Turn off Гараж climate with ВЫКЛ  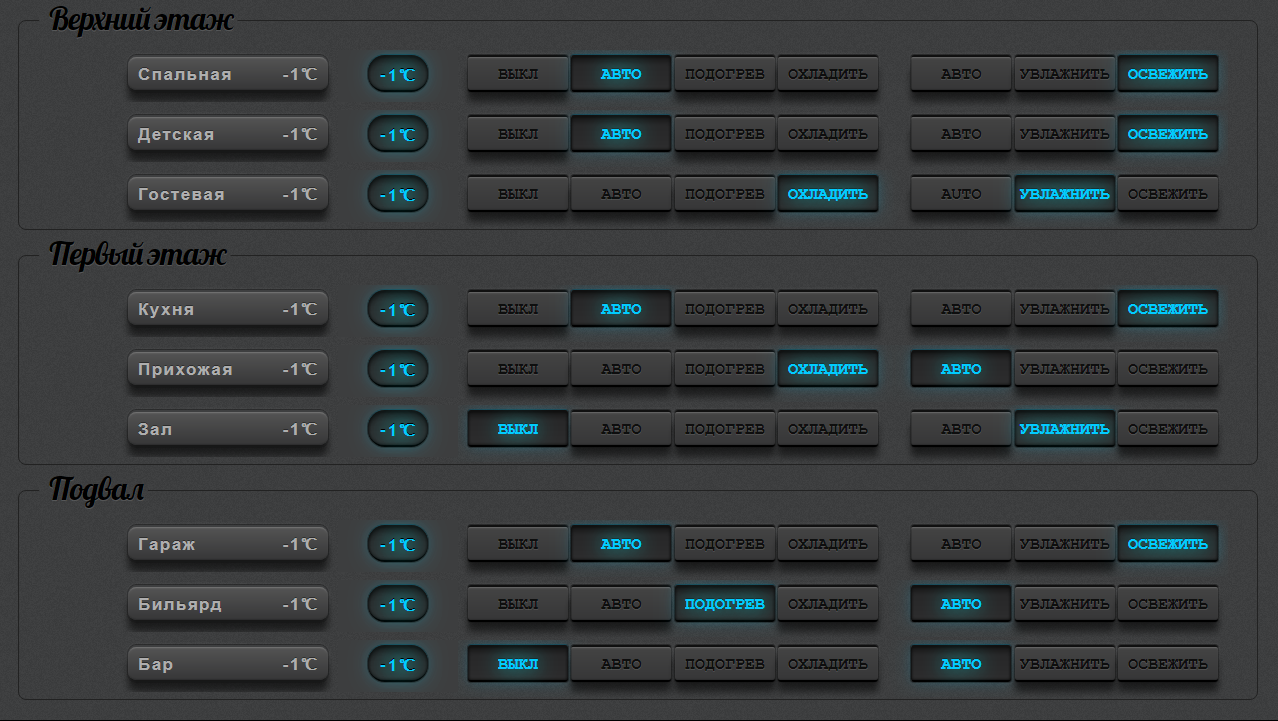(x=518, y=544)
